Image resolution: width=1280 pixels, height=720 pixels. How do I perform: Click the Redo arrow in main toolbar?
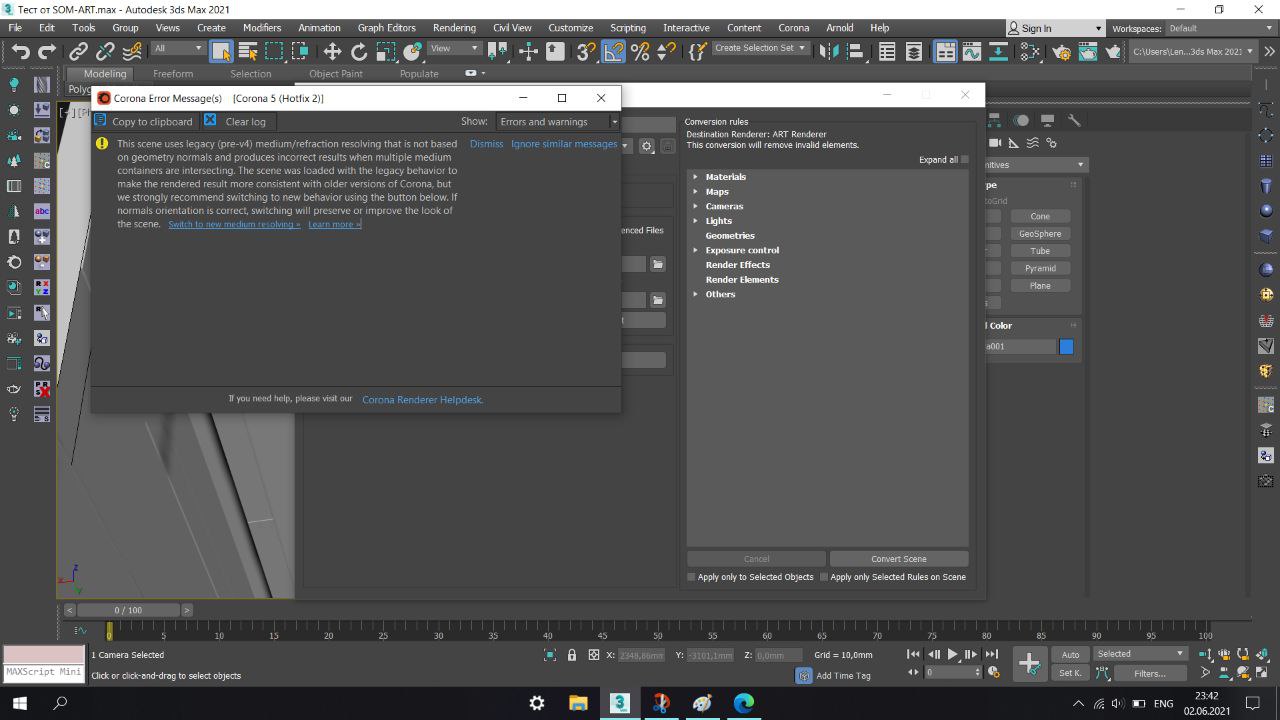pyautogui.click(x=46, y=51)
